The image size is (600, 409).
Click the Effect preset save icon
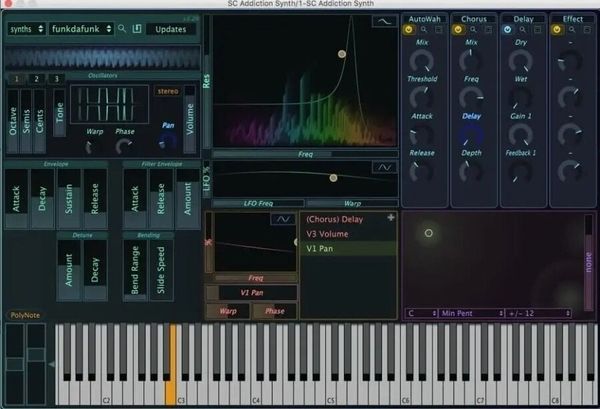pos(587,29)
